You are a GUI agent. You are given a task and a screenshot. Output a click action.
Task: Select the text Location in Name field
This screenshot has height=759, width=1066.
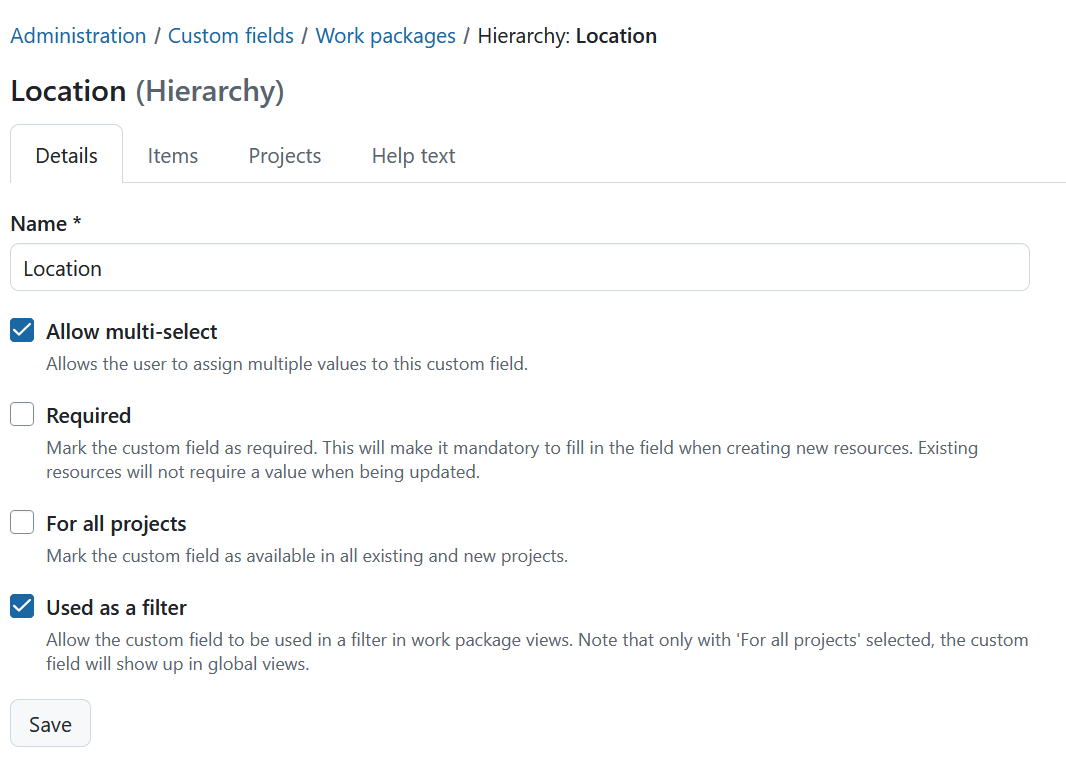tap(62, 267)
